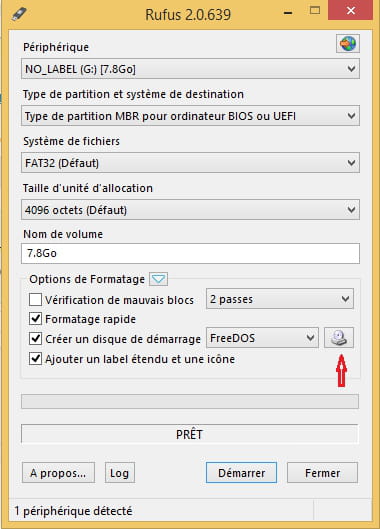Open the language globe icon
380x529 pixels.
348,43
